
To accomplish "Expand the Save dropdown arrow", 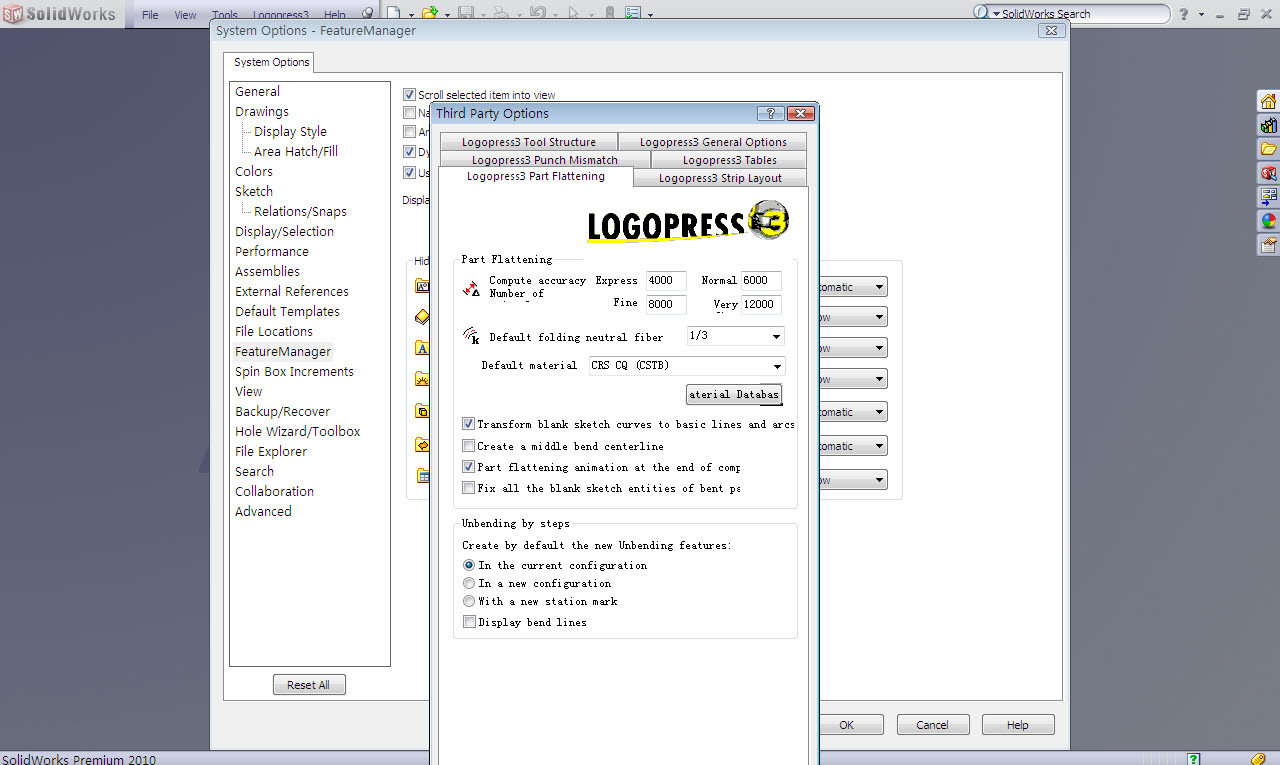I will pos(482,14).
